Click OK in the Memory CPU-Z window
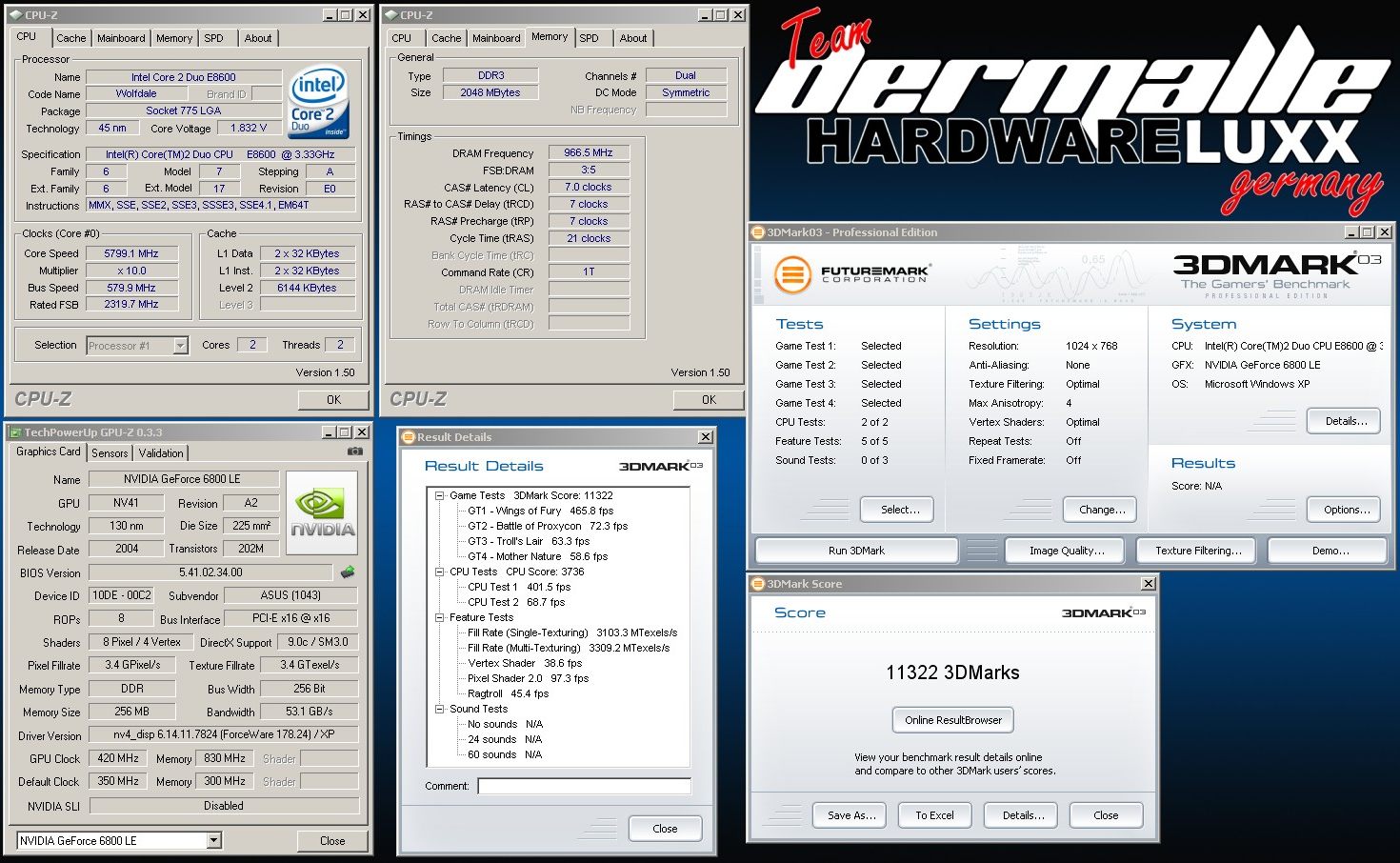1400x863 pixels. point(709,400)
